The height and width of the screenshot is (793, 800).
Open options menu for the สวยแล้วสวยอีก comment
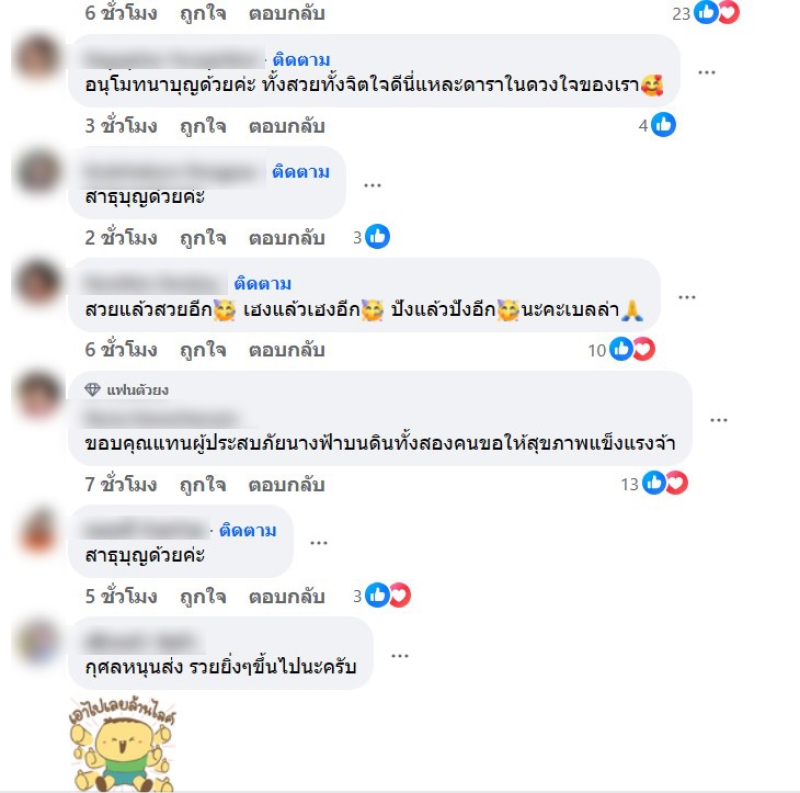click(x=687, y=297)
